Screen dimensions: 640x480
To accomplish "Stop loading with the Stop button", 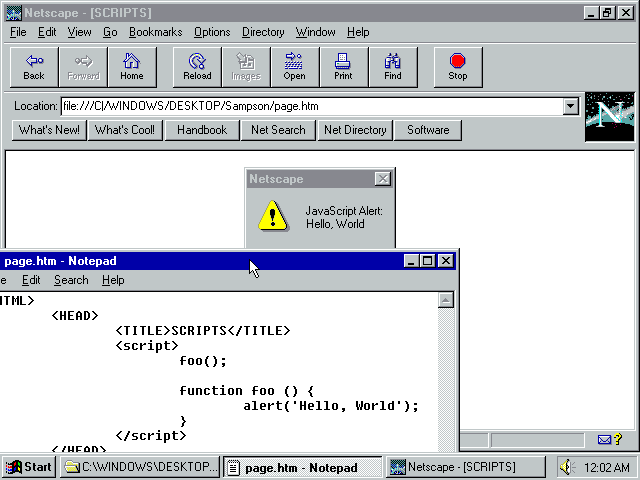I will point(458,67).
